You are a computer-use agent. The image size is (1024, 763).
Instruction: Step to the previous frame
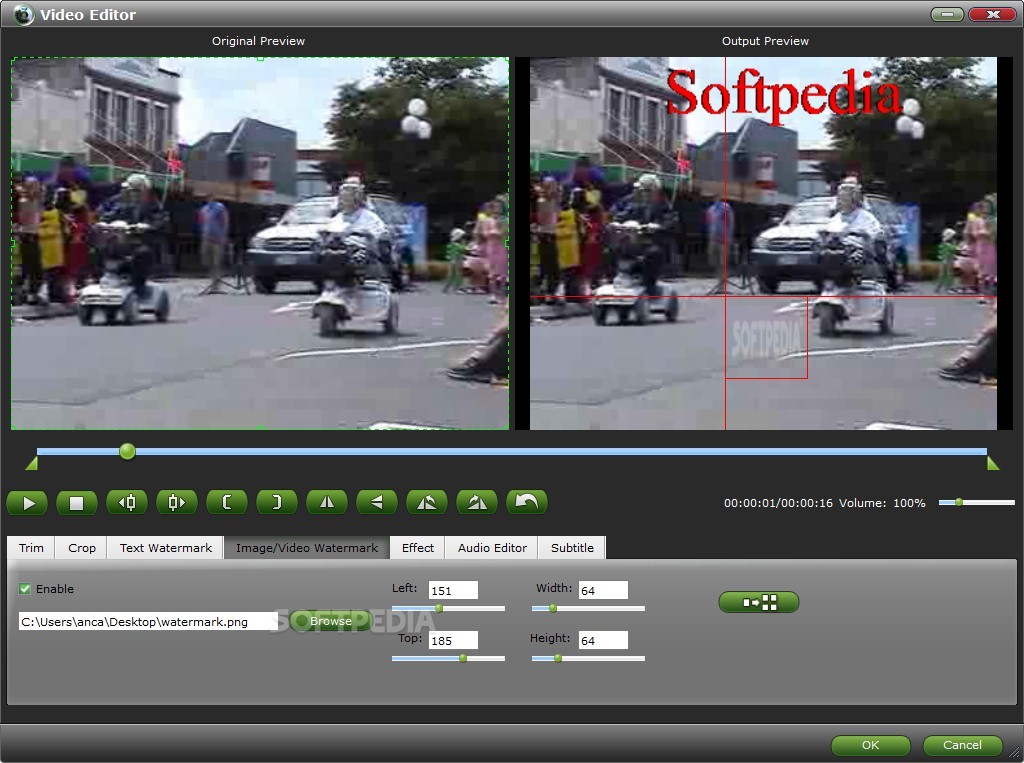127,502
